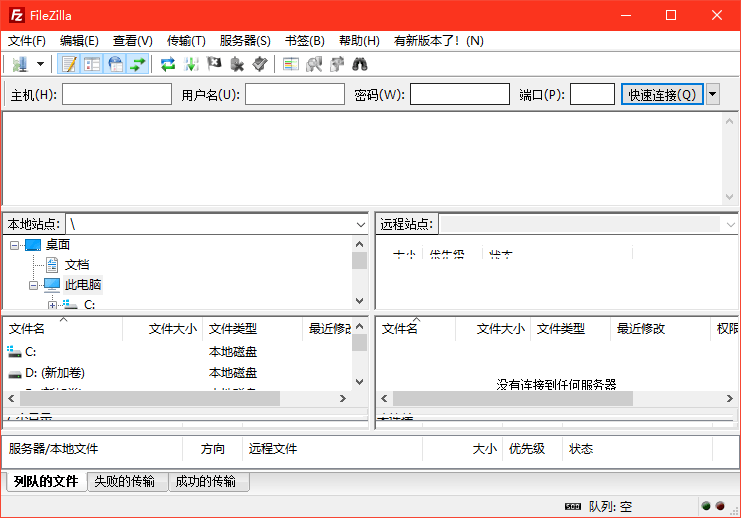Toggle process queue icon
This screenshot has height=518, width=741.
coord(191,64)
